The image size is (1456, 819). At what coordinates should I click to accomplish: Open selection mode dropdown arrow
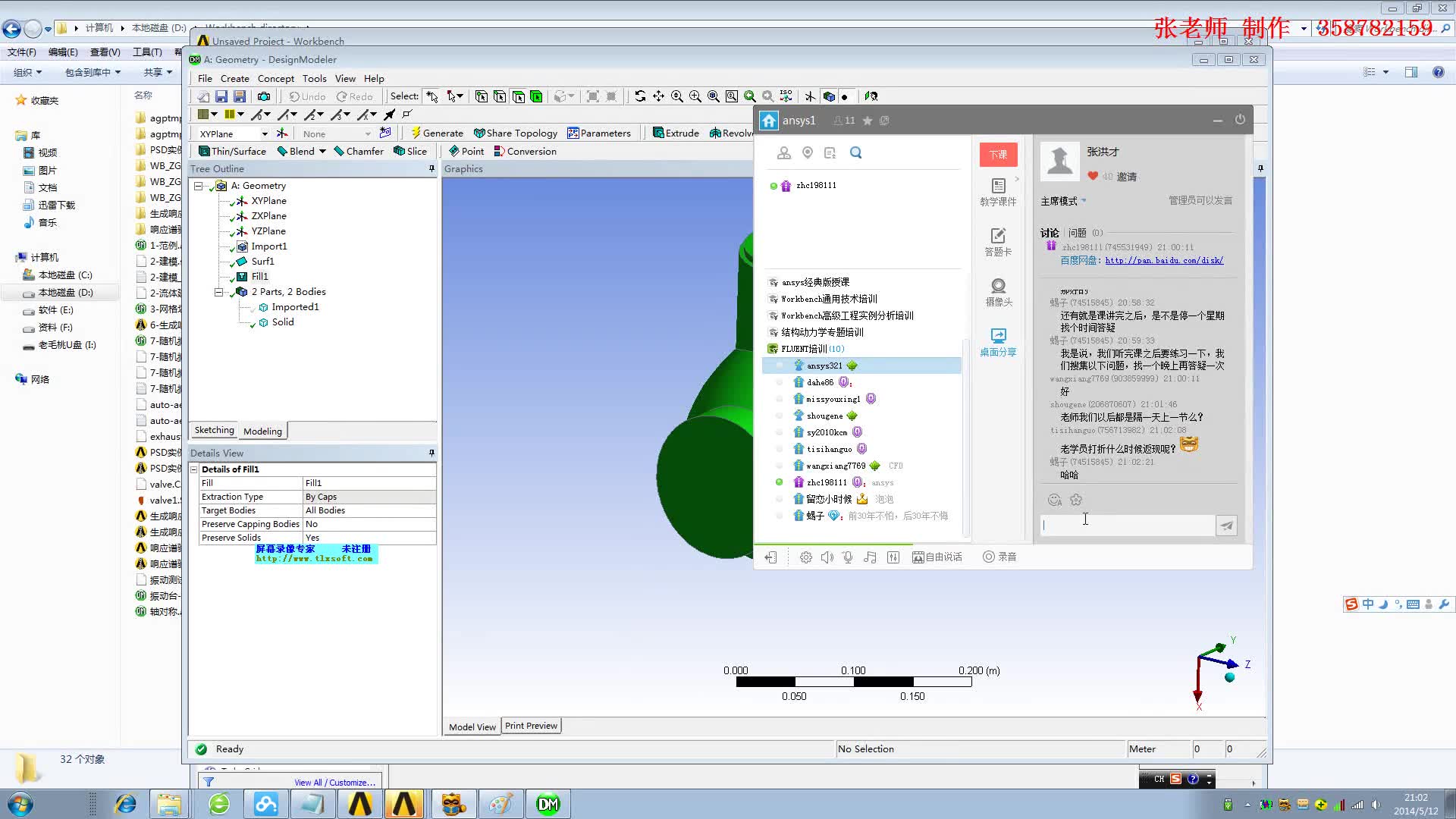[x=460, y=96]
